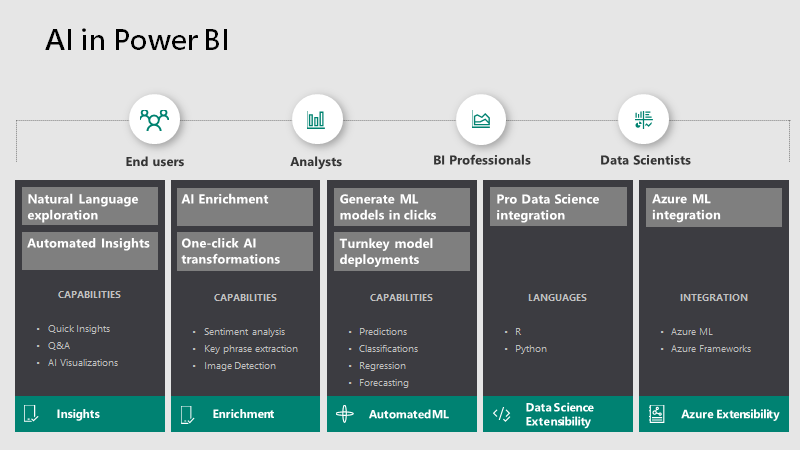Click the Enrichment footer label

coord(243,414)
